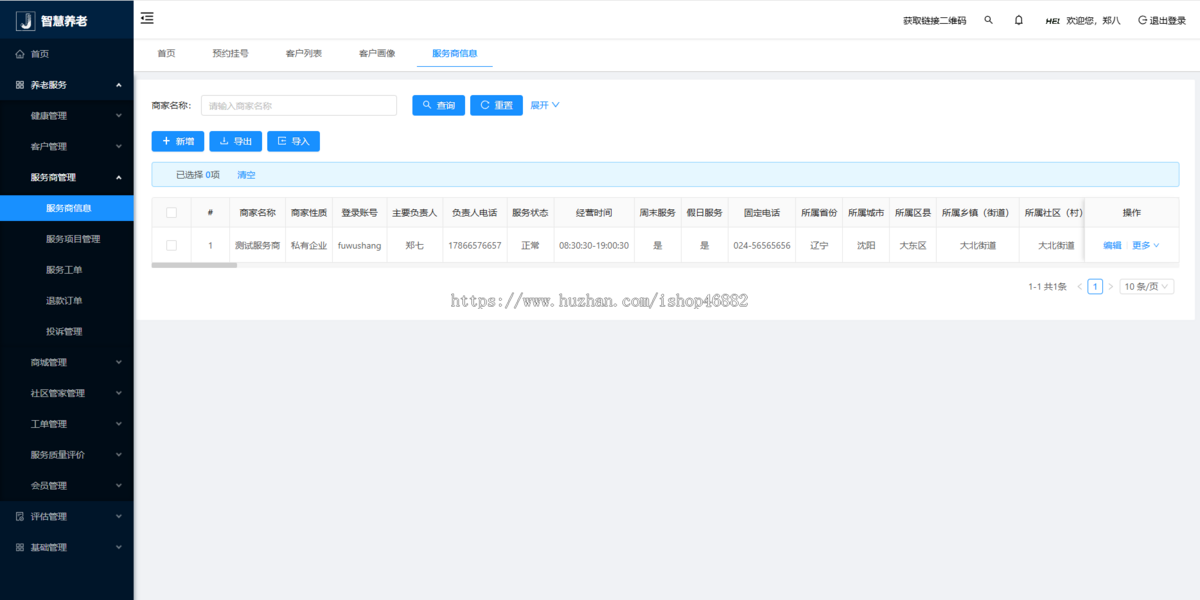This screenshot has width=1200, height=600.
Task: Expand 工单管理 submenu
Action: (x=66, y=424)
